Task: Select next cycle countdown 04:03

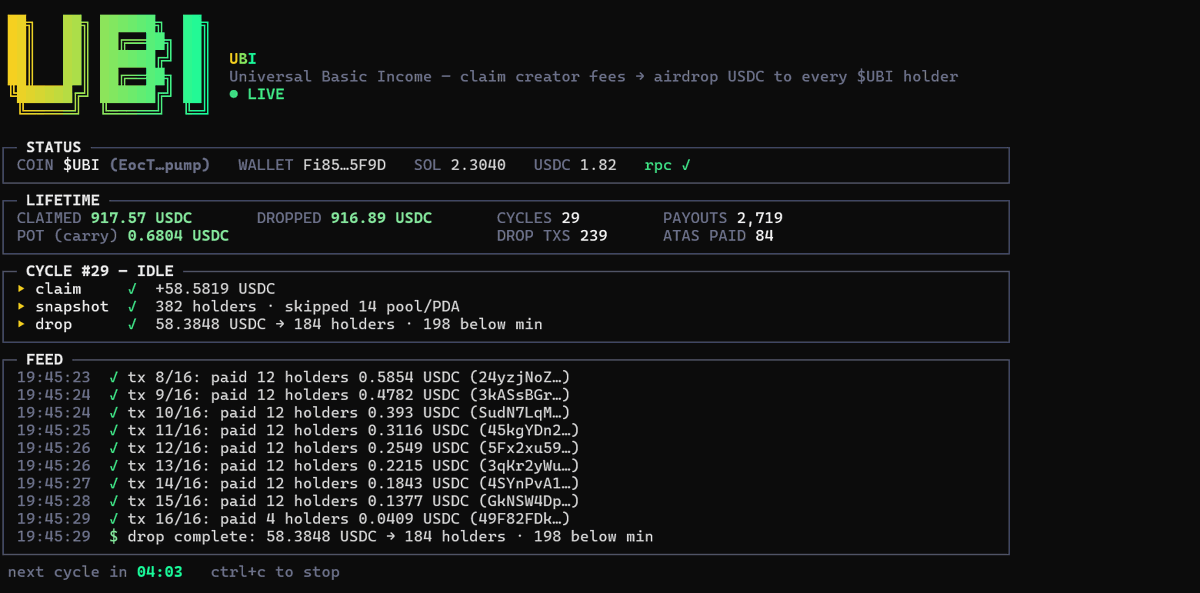Action: point(160,572)
